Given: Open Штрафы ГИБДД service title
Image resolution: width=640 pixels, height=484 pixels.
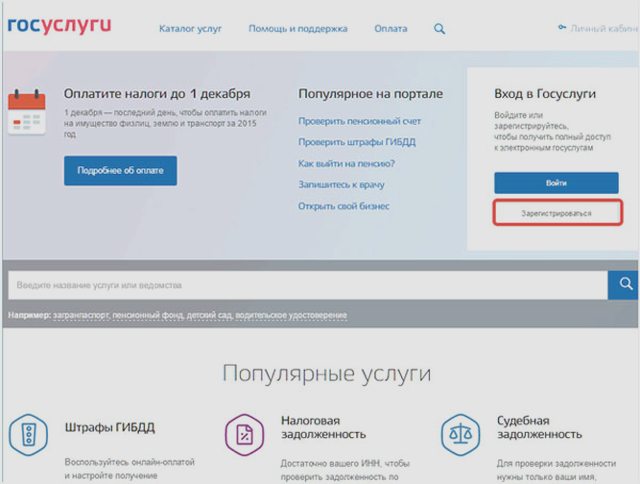Looking at the screenshot, I should [x=110, y=428].
